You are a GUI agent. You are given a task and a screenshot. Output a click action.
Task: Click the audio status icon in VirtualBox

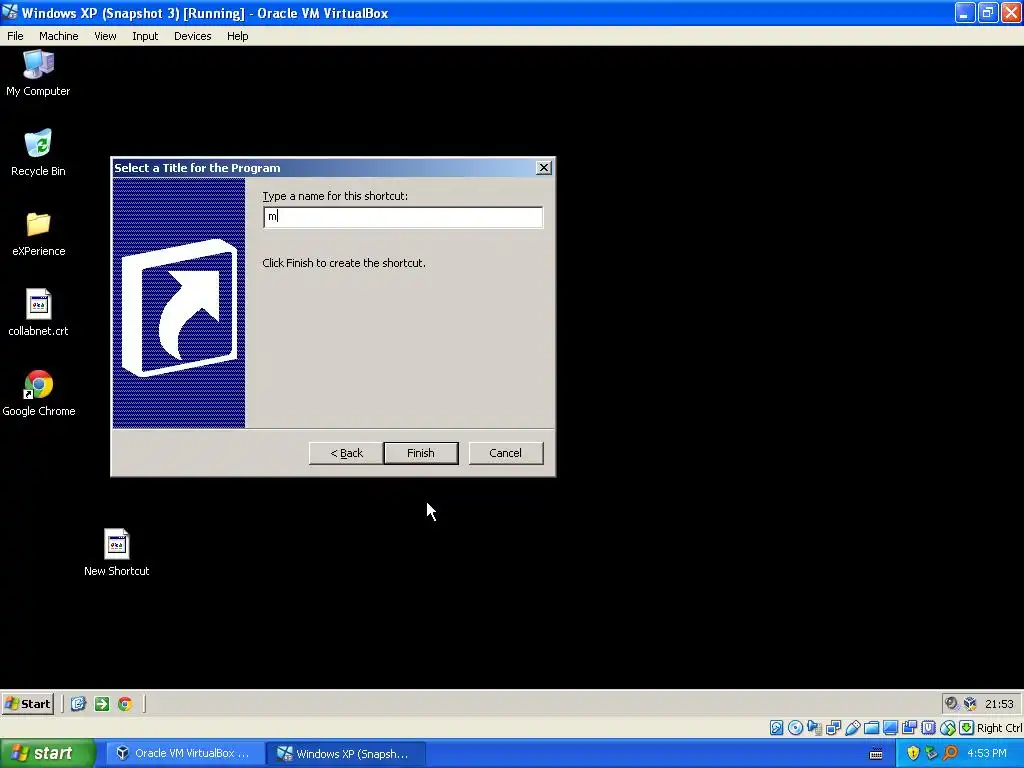coord(814,728)
